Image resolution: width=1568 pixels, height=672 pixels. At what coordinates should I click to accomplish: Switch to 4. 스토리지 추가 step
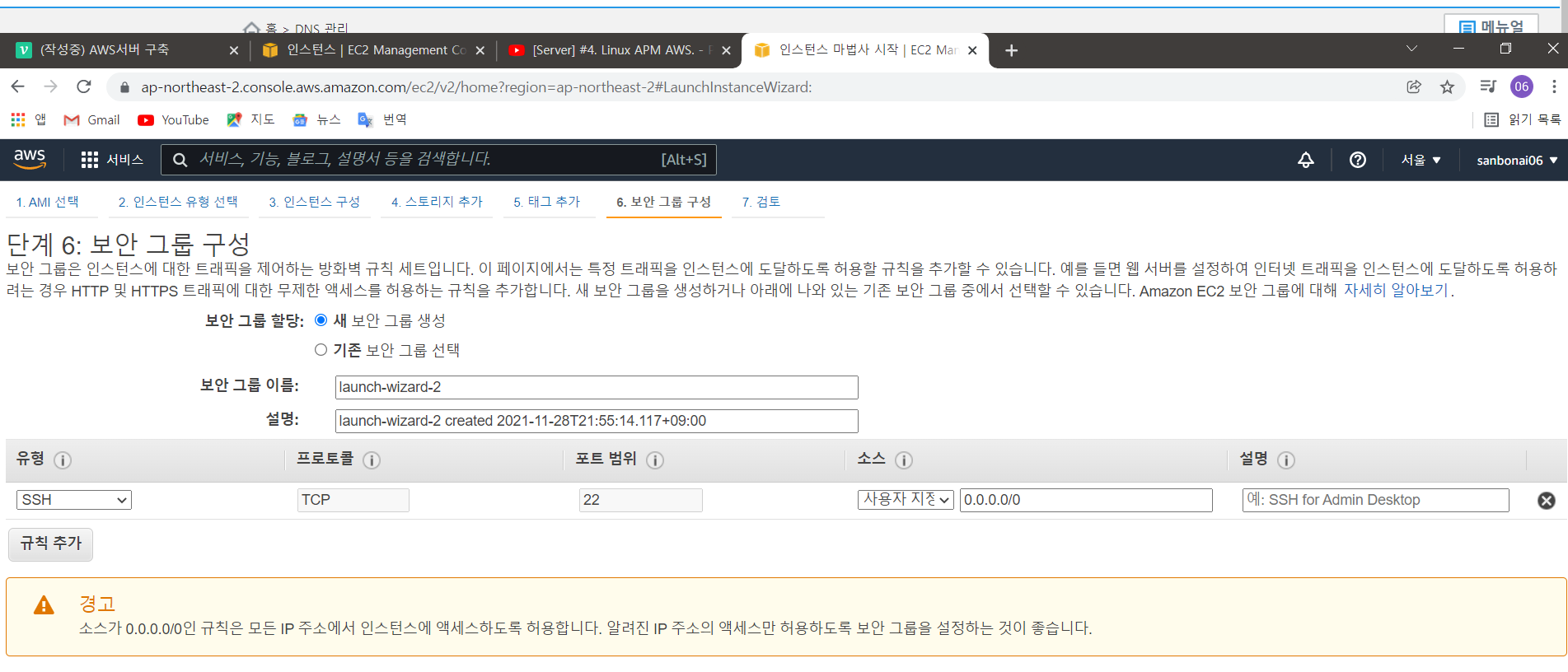pos(437,202)
